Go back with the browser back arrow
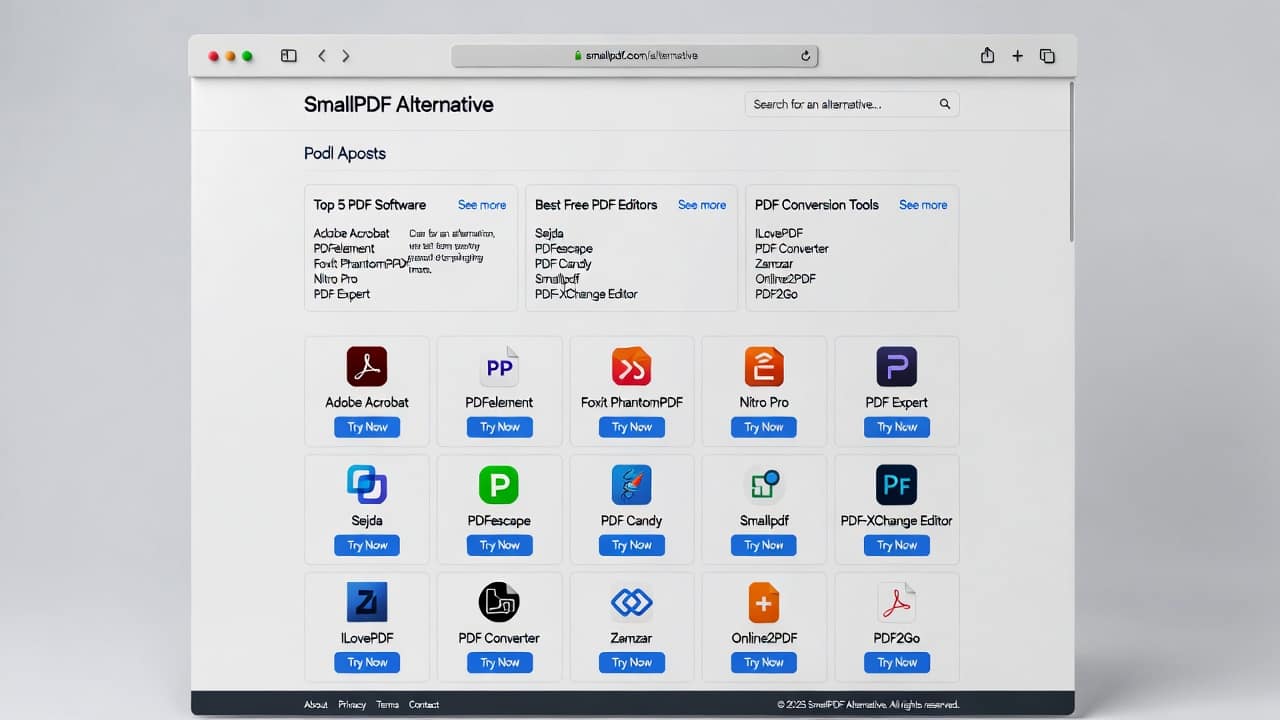 [322, 56]
